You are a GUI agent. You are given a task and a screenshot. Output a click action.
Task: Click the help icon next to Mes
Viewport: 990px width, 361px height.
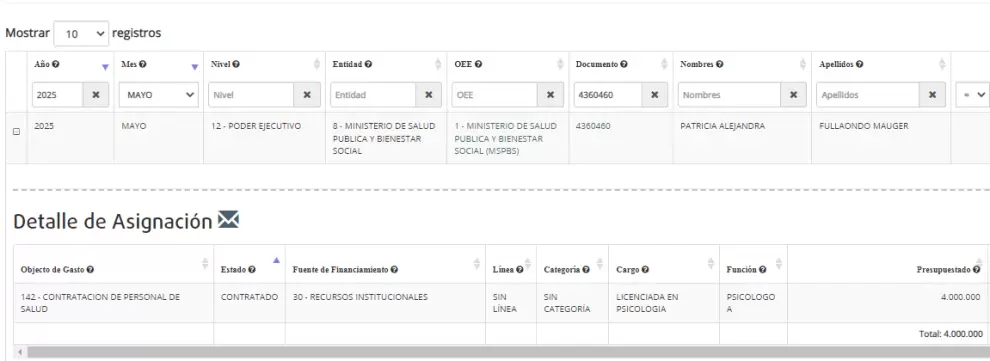[x=143, y=64]
